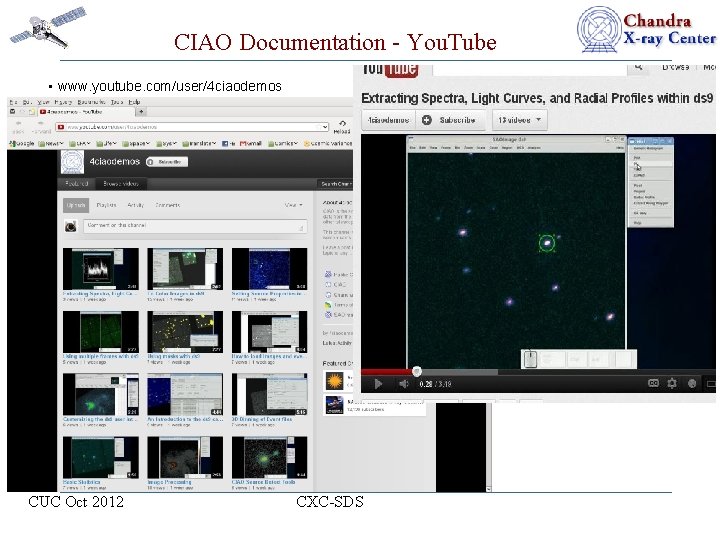Open the Basic Statistics video link
Viewport: 720px width, 540px height.
click(81, 482)
